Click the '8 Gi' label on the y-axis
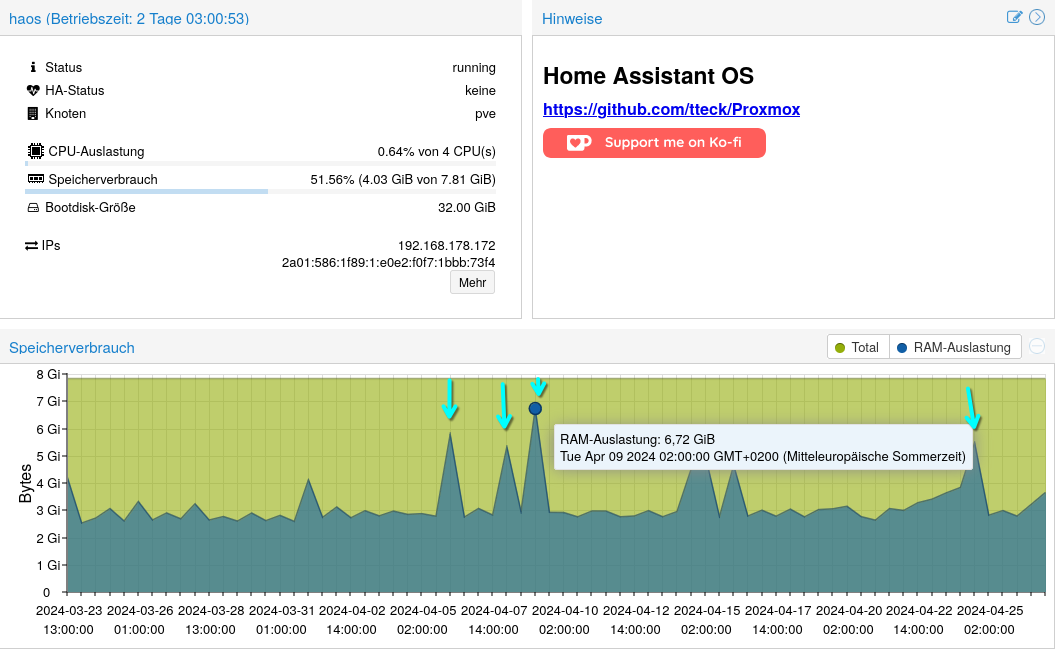The image size is (1060, 657). pos(49,374)
